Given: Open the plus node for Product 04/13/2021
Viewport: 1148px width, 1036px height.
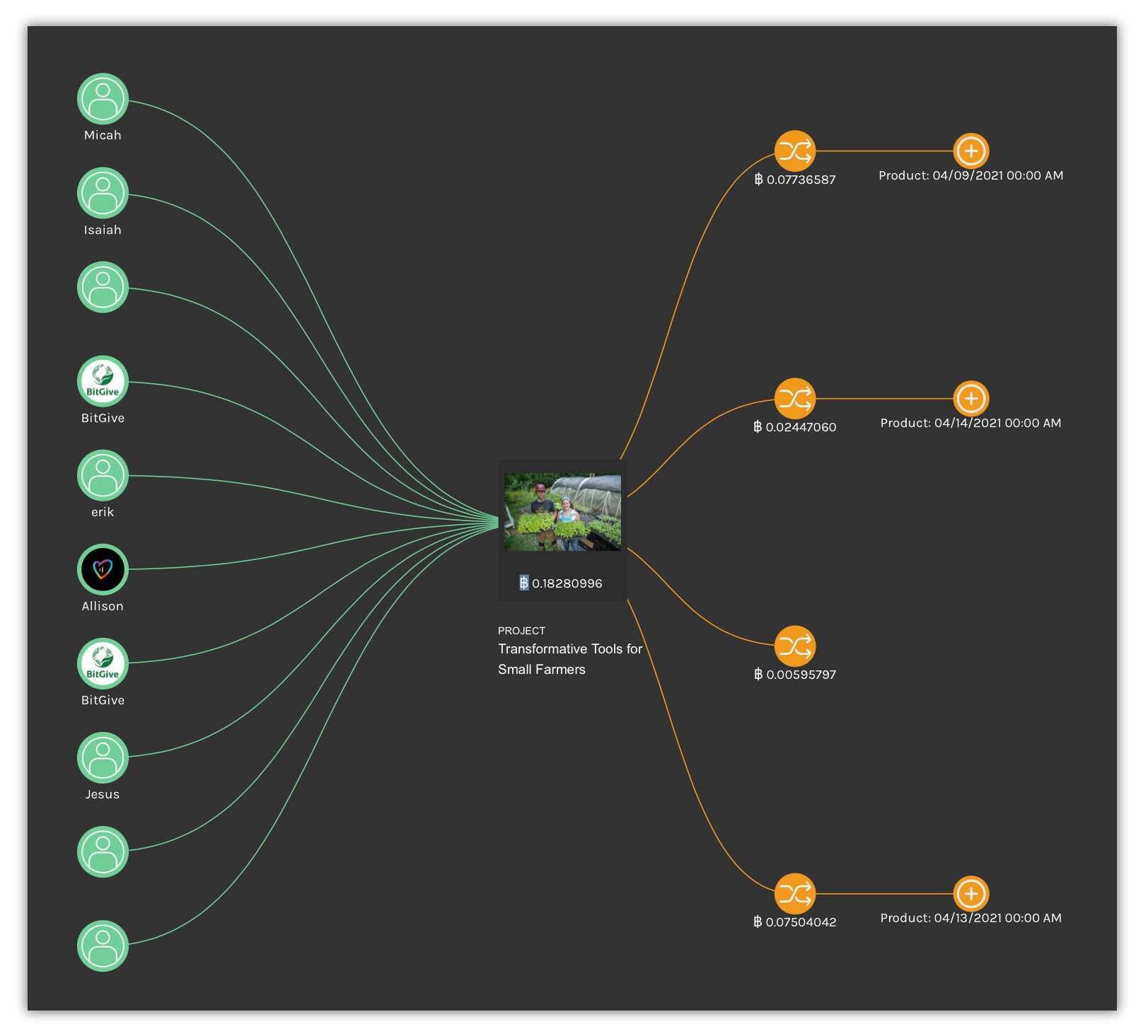Looking at the screenshot, I should (x=971, y=892).
